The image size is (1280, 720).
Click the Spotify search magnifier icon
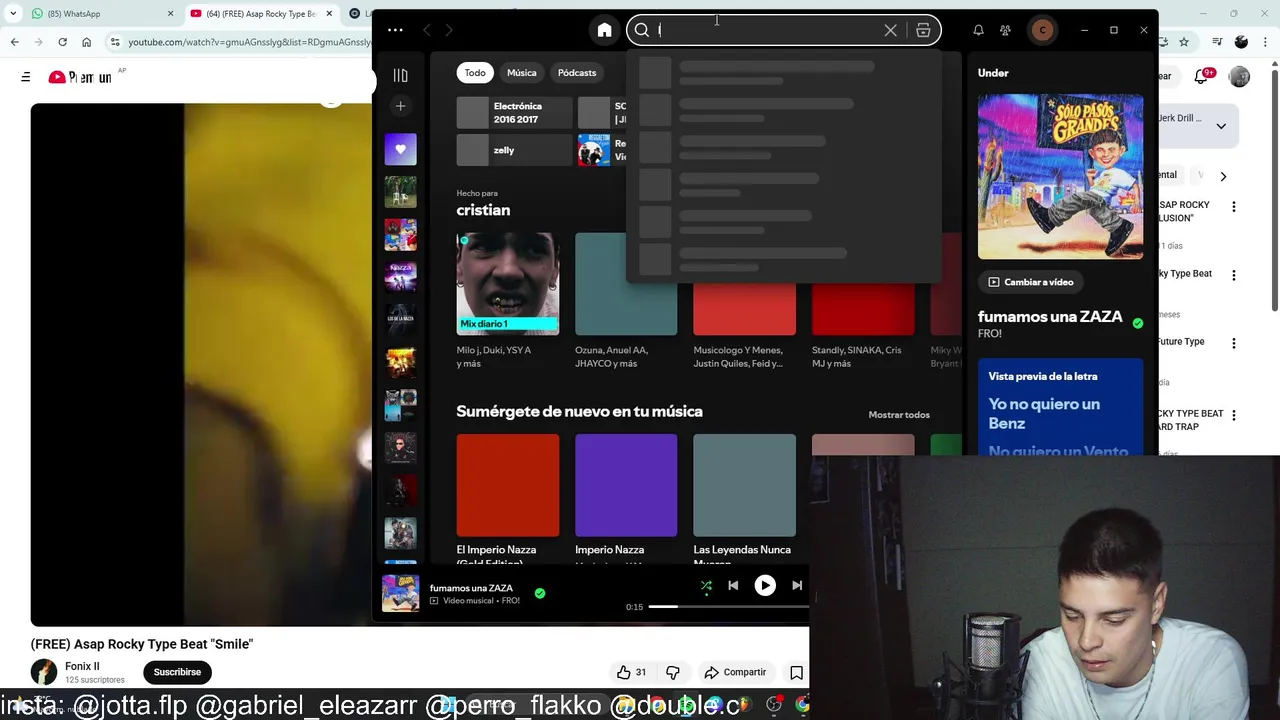click(x=642, y=30)
